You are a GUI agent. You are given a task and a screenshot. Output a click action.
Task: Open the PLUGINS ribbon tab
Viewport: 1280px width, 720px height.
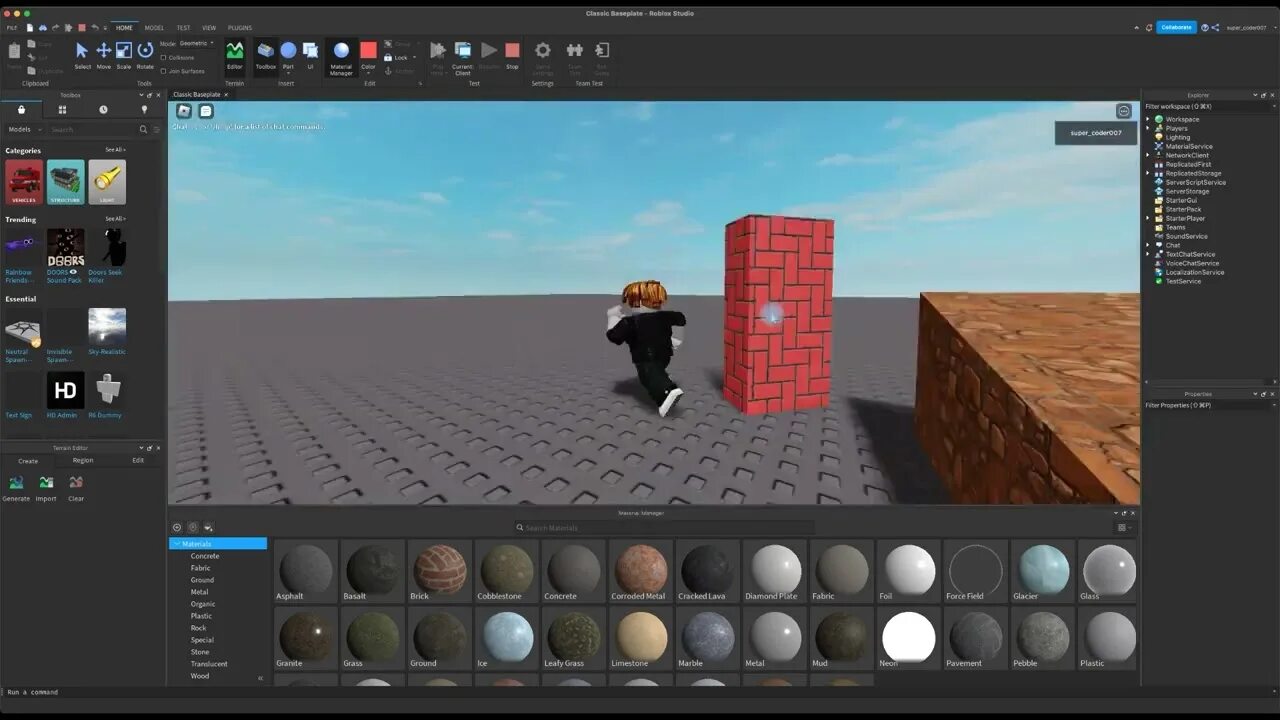tap(240, 28)
